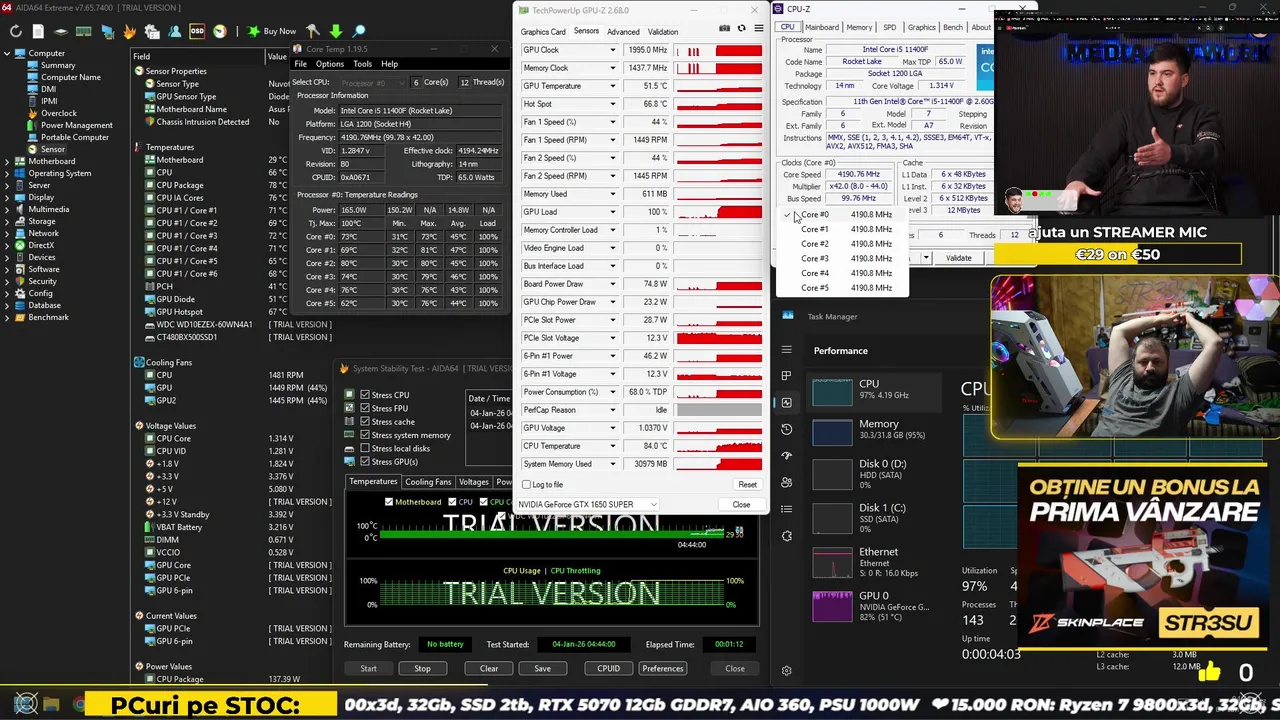Open Cooling Fans tab in stability test
The image size is (1280, 720).
point(428,482)
